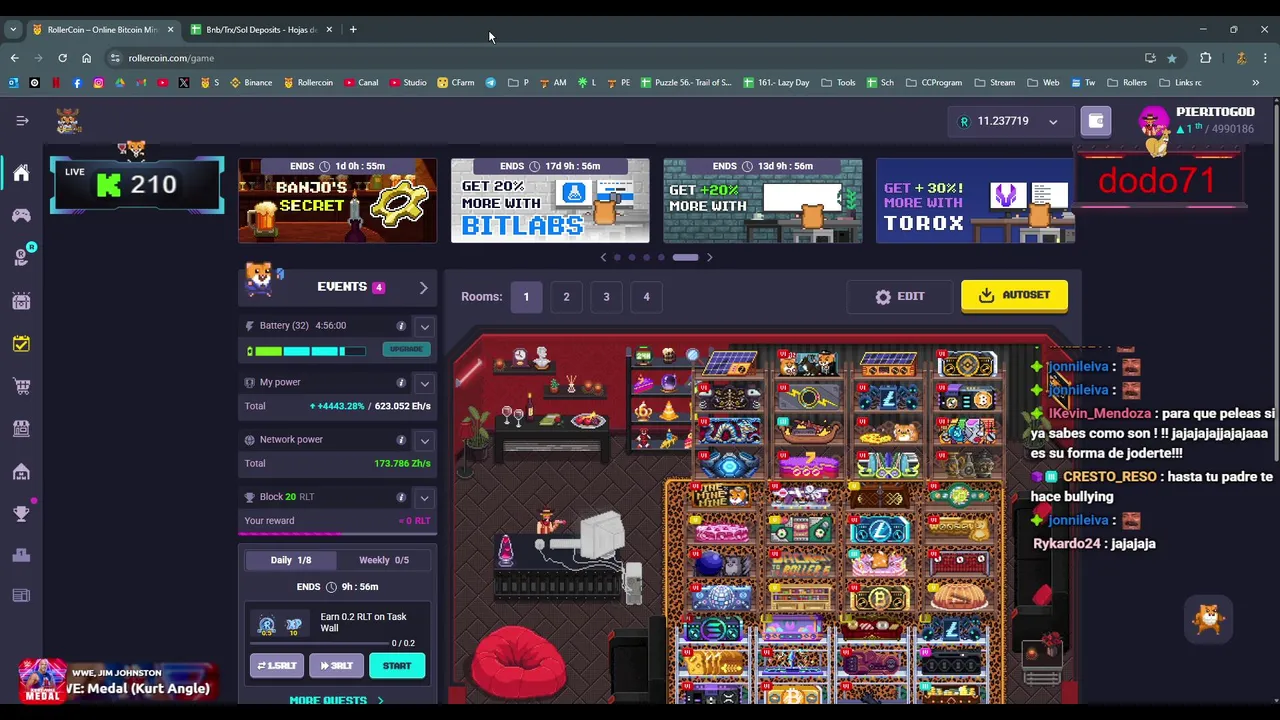Click the EVENTS header label

(x=342, y=287)
